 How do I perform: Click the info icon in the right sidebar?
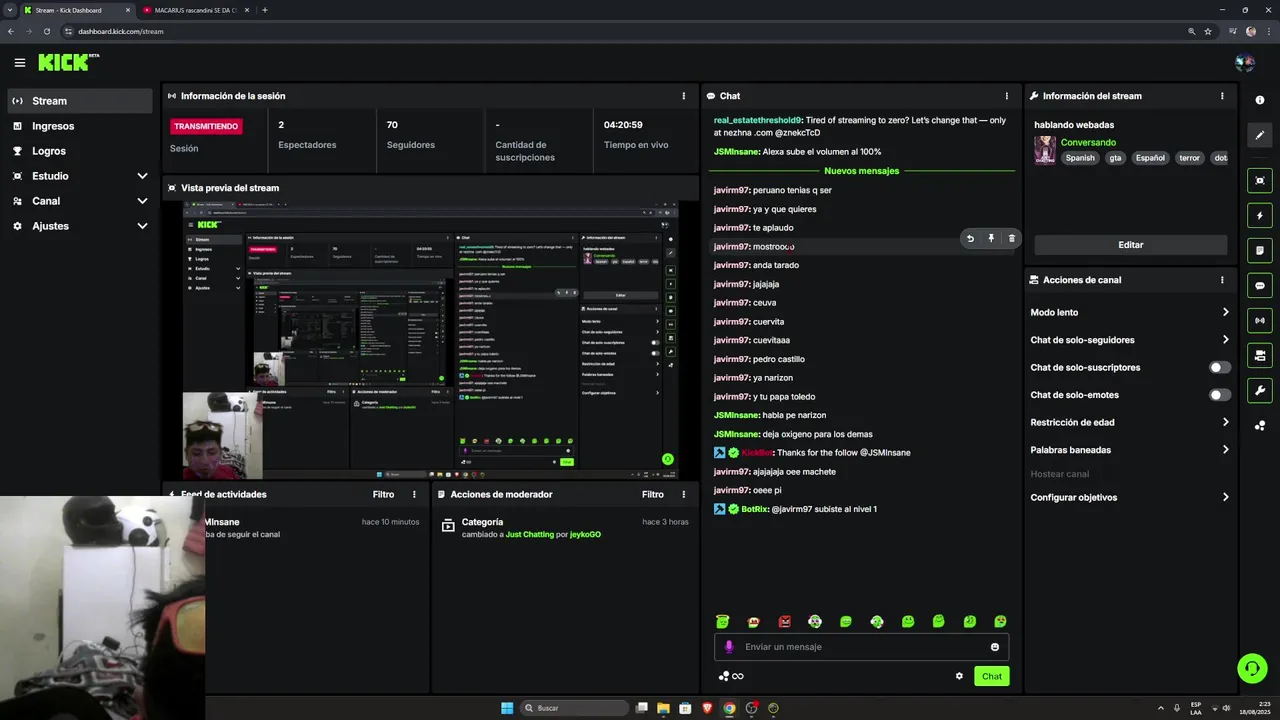(x=1260, y=100)
